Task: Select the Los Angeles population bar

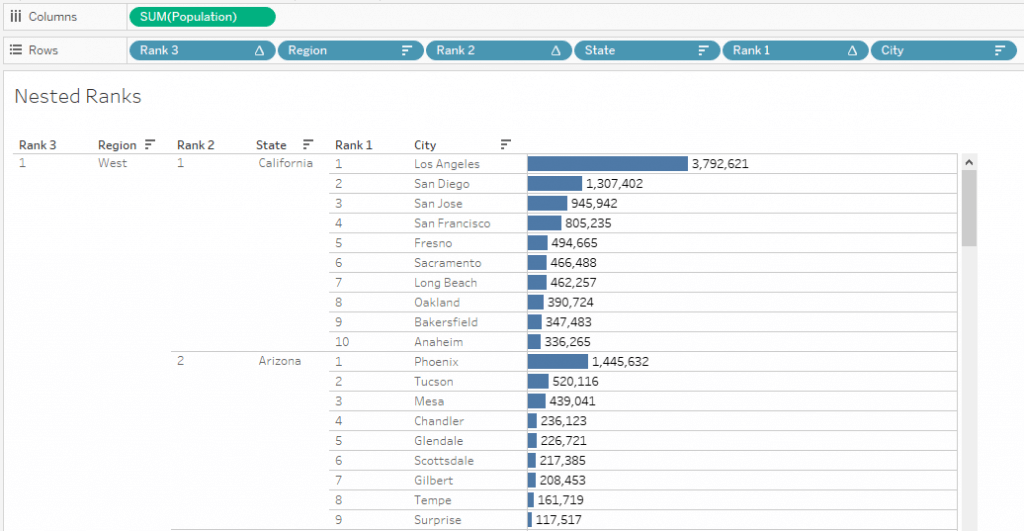Action: pyautogui.click(x=607, y=163)
